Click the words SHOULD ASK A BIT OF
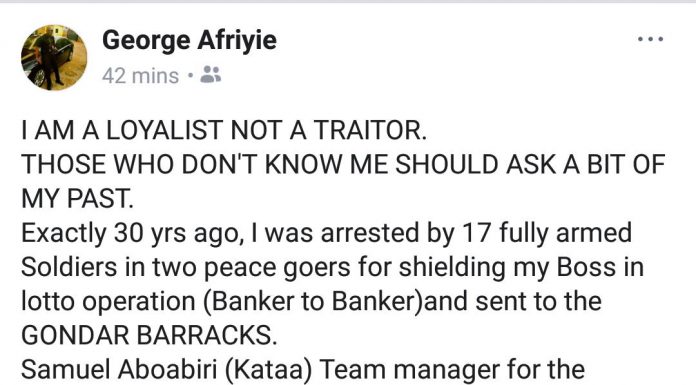Viewport: 696px width, 385px height. point(530,164)
